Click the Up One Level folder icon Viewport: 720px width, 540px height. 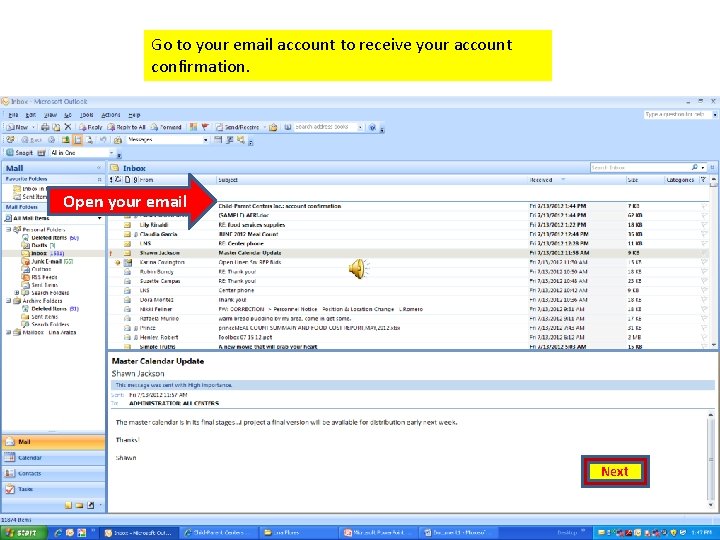66,140
